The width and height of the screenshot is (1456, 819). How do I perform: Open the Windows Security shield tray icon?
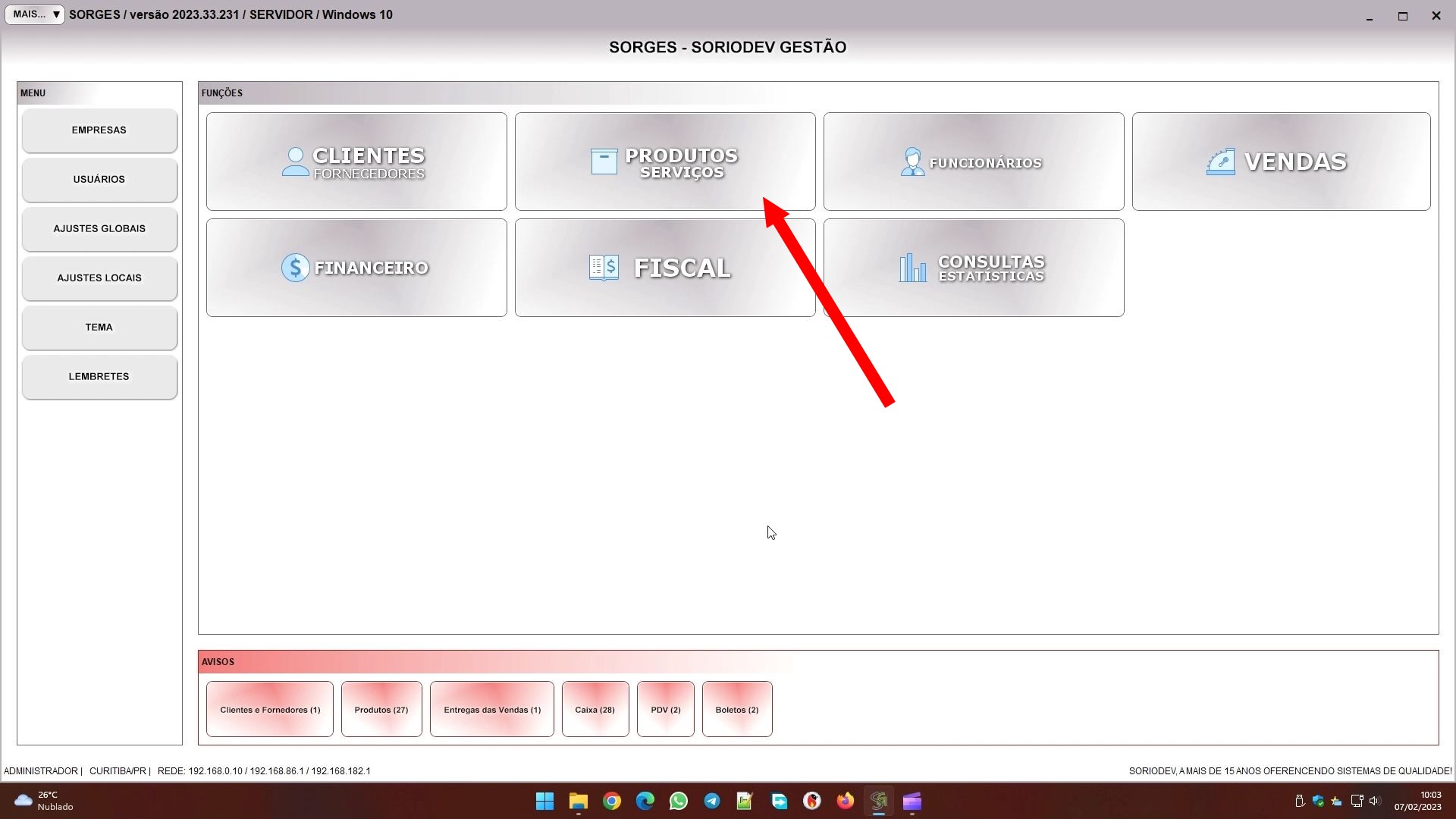1318,801
